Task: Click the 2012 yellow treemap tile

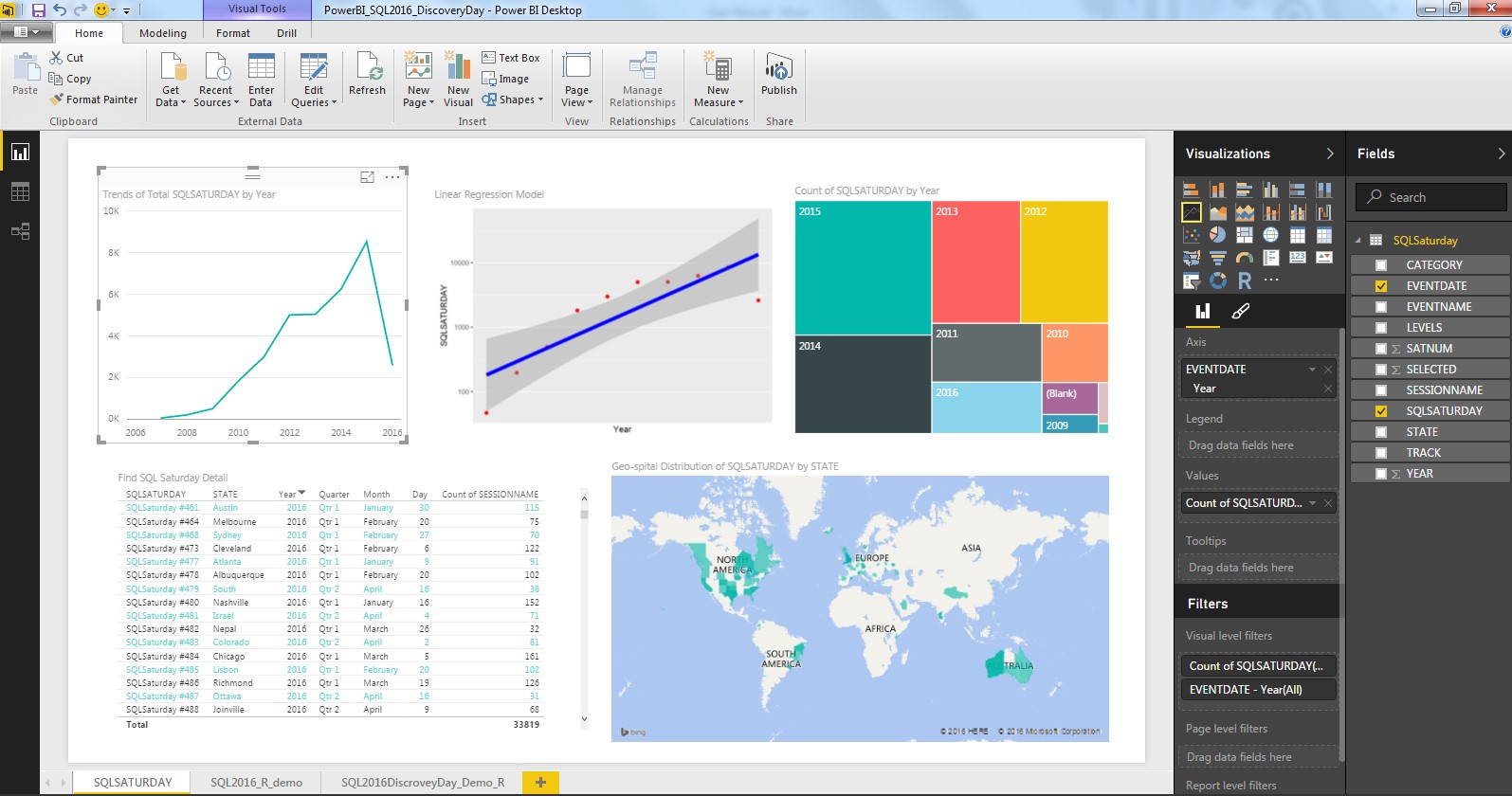Action: point(1065,262)
